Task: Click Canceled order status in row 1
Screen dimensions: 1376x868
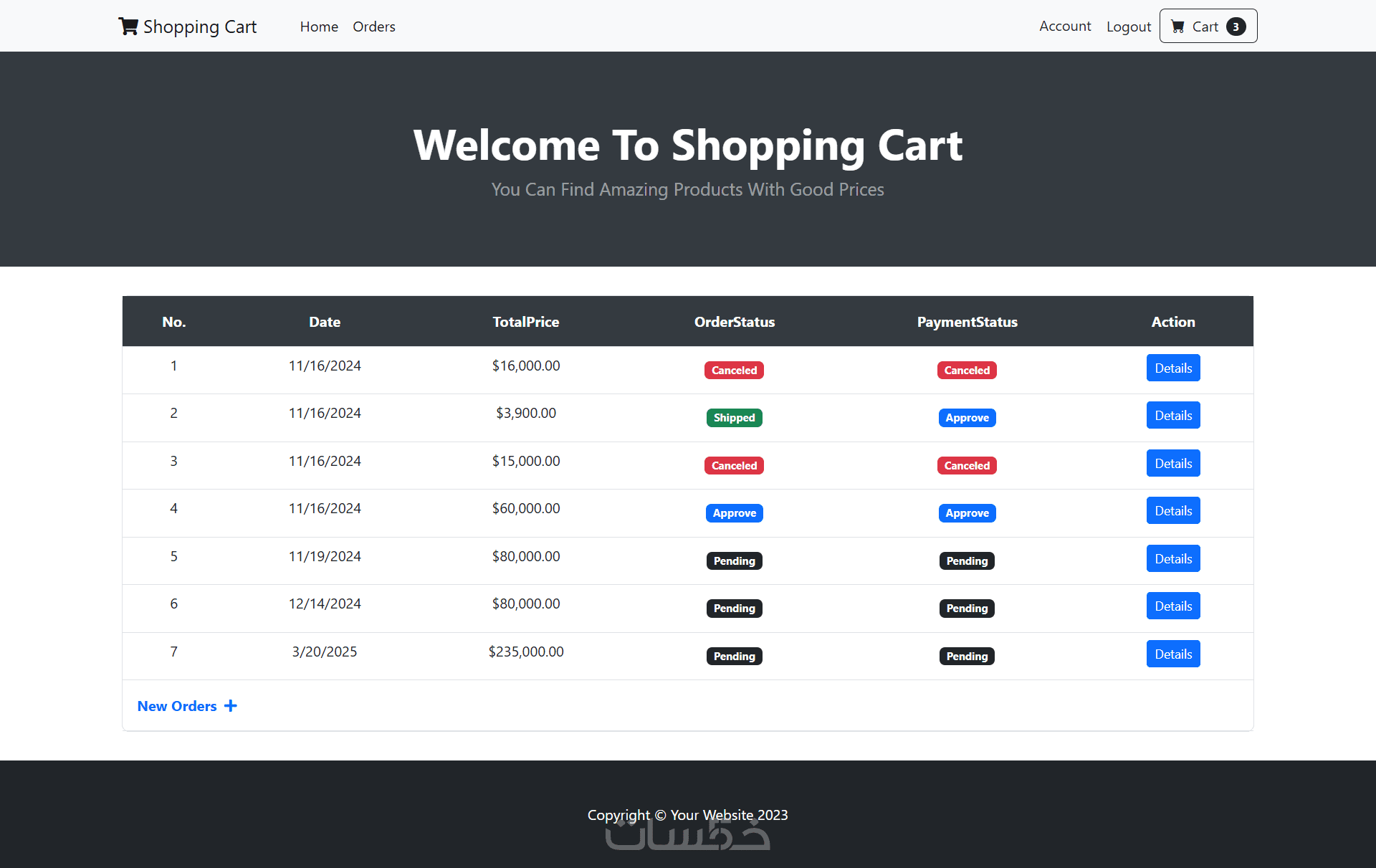Action: point(734,371)
